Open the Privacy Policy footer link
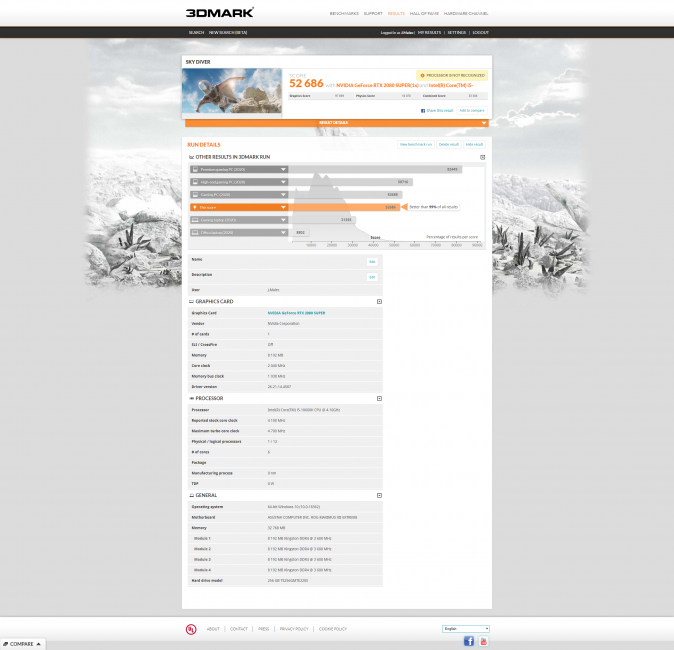This screenshot has width=674, height=650. [294, 629]
